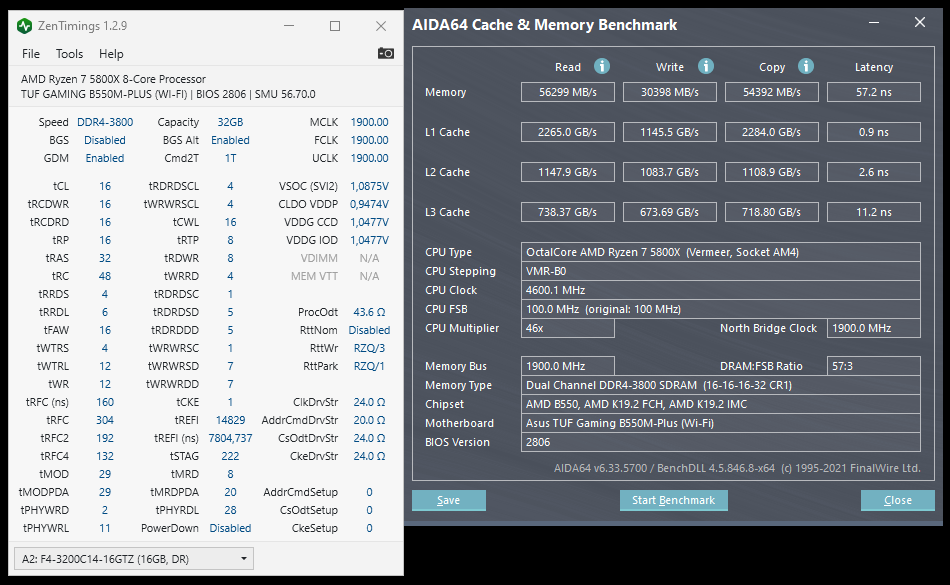Click the RttNom Disabled value

[370, 330]
